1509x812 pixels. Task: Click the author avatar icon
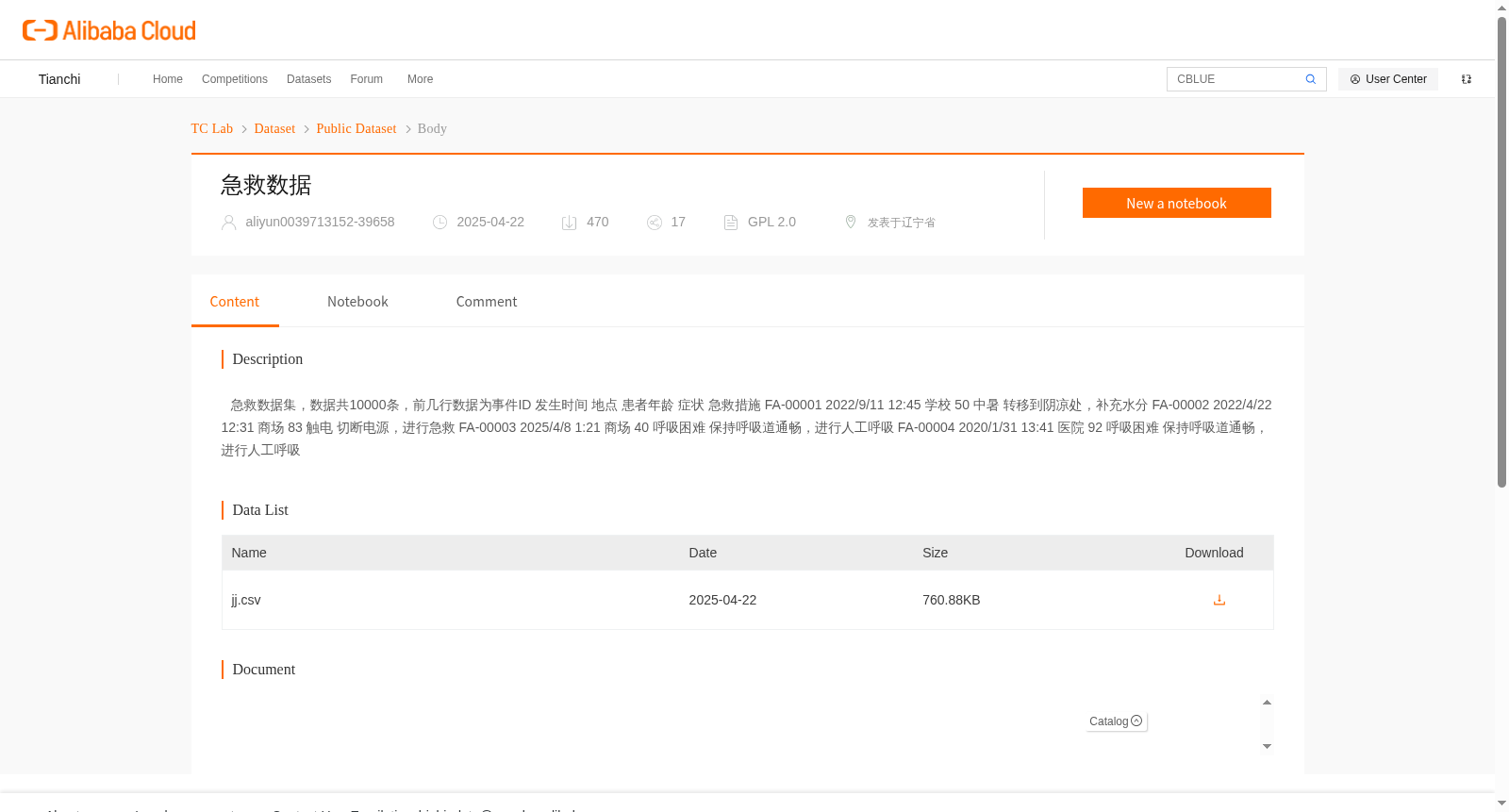pyautogui.click(x=228, y=223)
